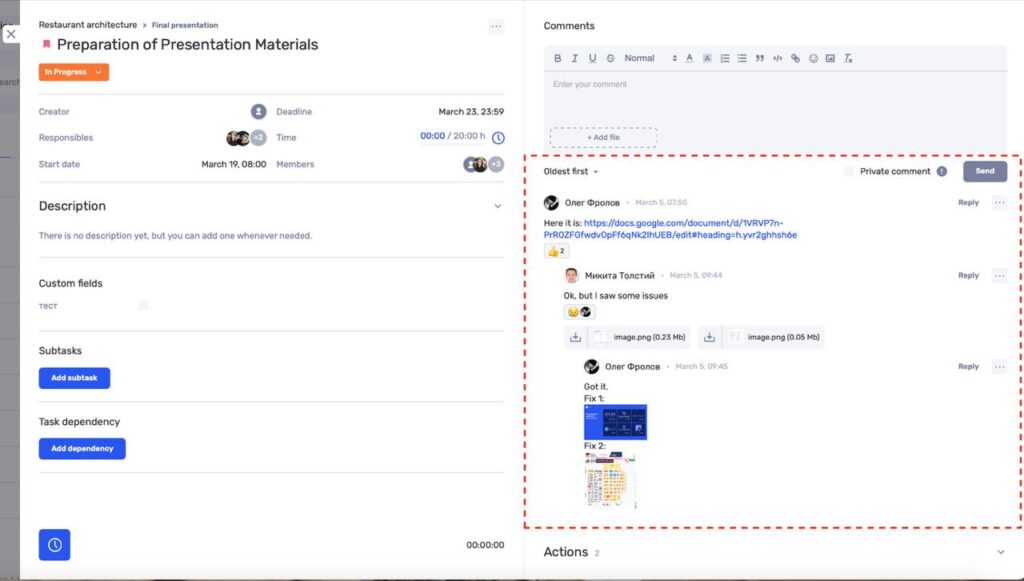This screenshot has height=581, width=1024.
Task: Check the тест custom field checkbox
Action: click(x=143, y=306)
